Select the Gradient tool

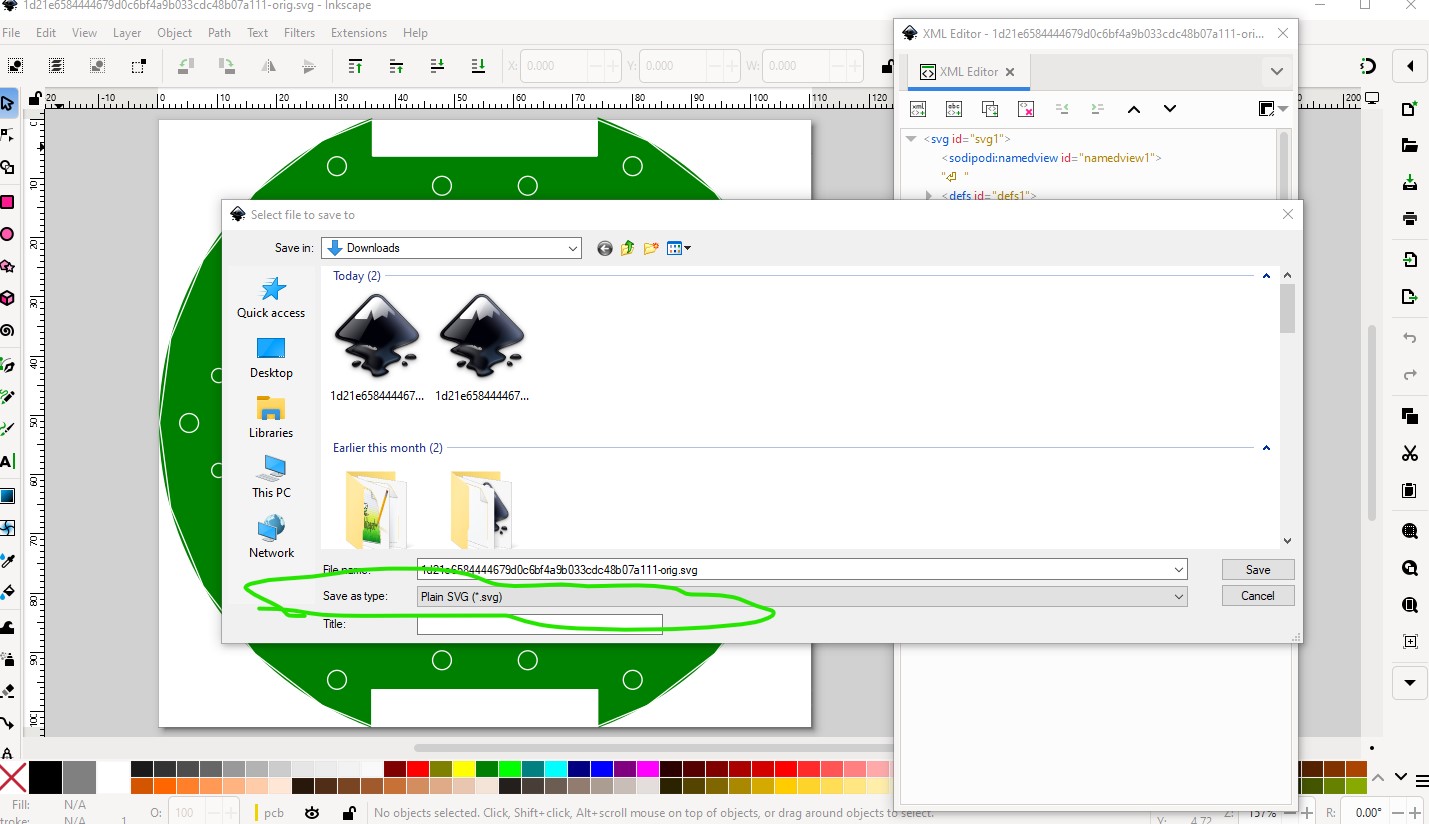click(x=7, y=495)
